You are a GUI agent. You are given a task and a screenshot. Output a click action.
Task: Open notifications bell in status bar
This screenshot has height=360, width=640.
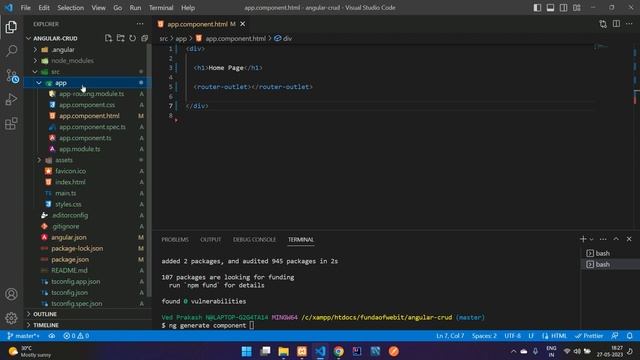tap(629, 336)
